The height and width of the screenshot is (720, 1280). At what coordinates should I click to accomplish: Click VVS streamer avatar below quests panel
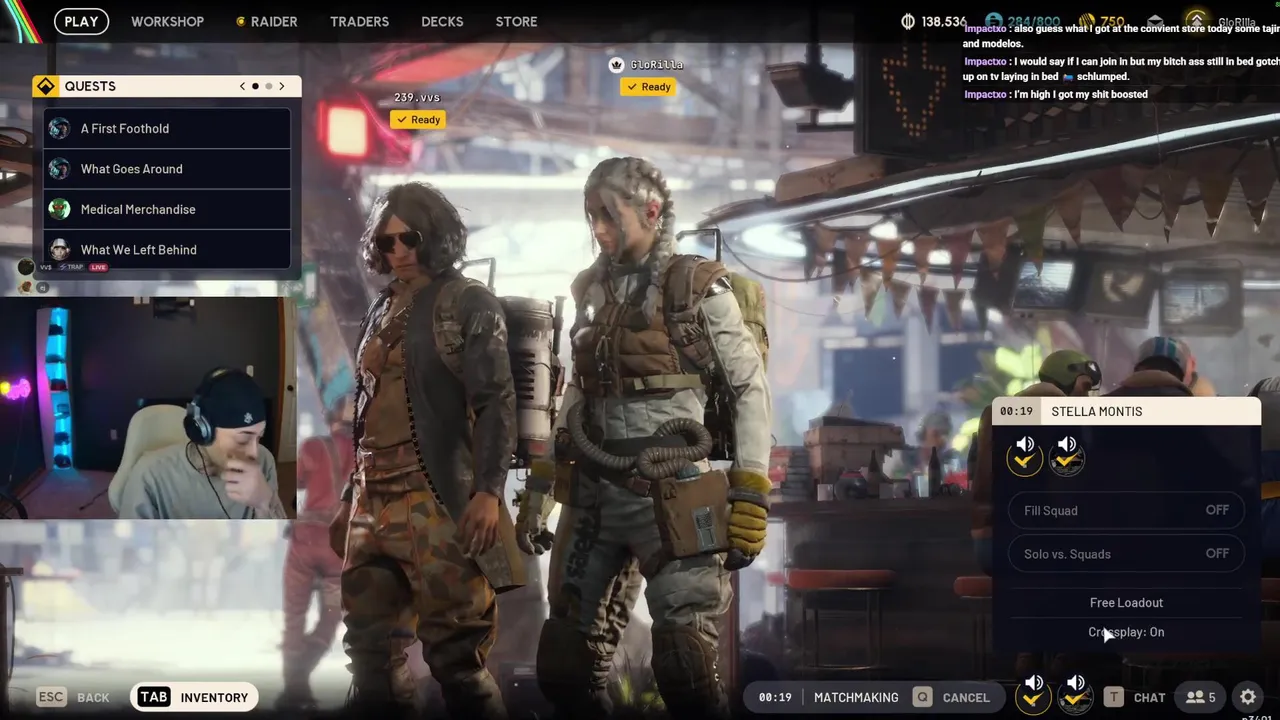(x=26, y=267)
